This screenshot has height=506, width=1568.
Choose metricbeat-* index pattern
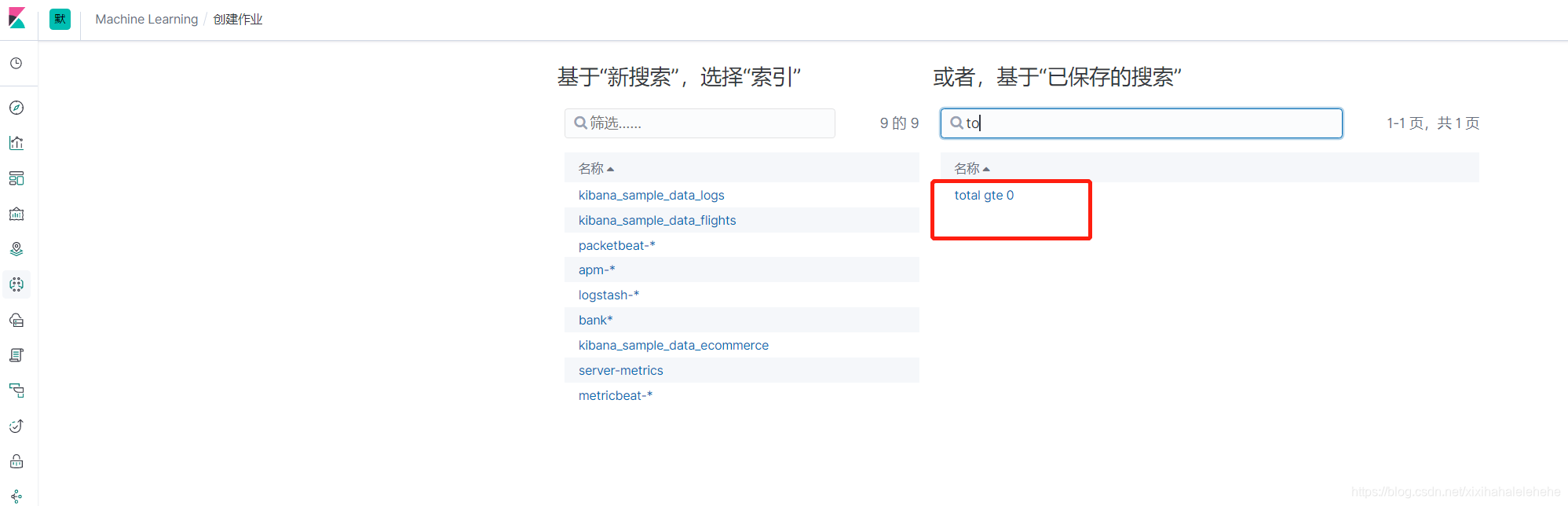tap(616, 395)
